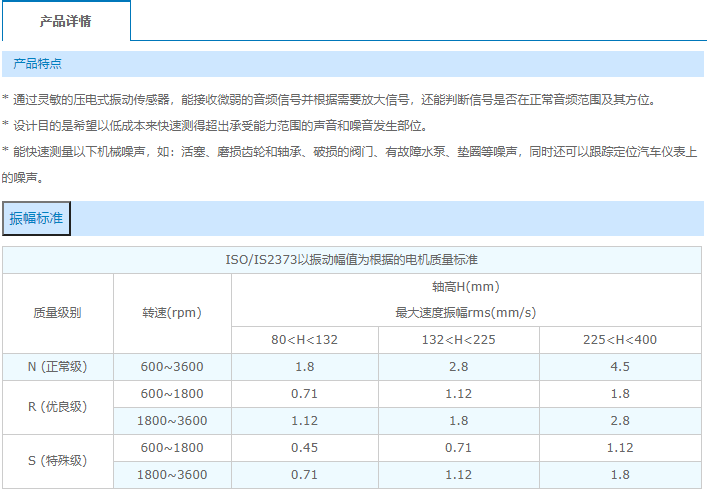This screenshot has width=708, height=495.
Task: Click the 产品特点 section header
Action: (38, 64)
